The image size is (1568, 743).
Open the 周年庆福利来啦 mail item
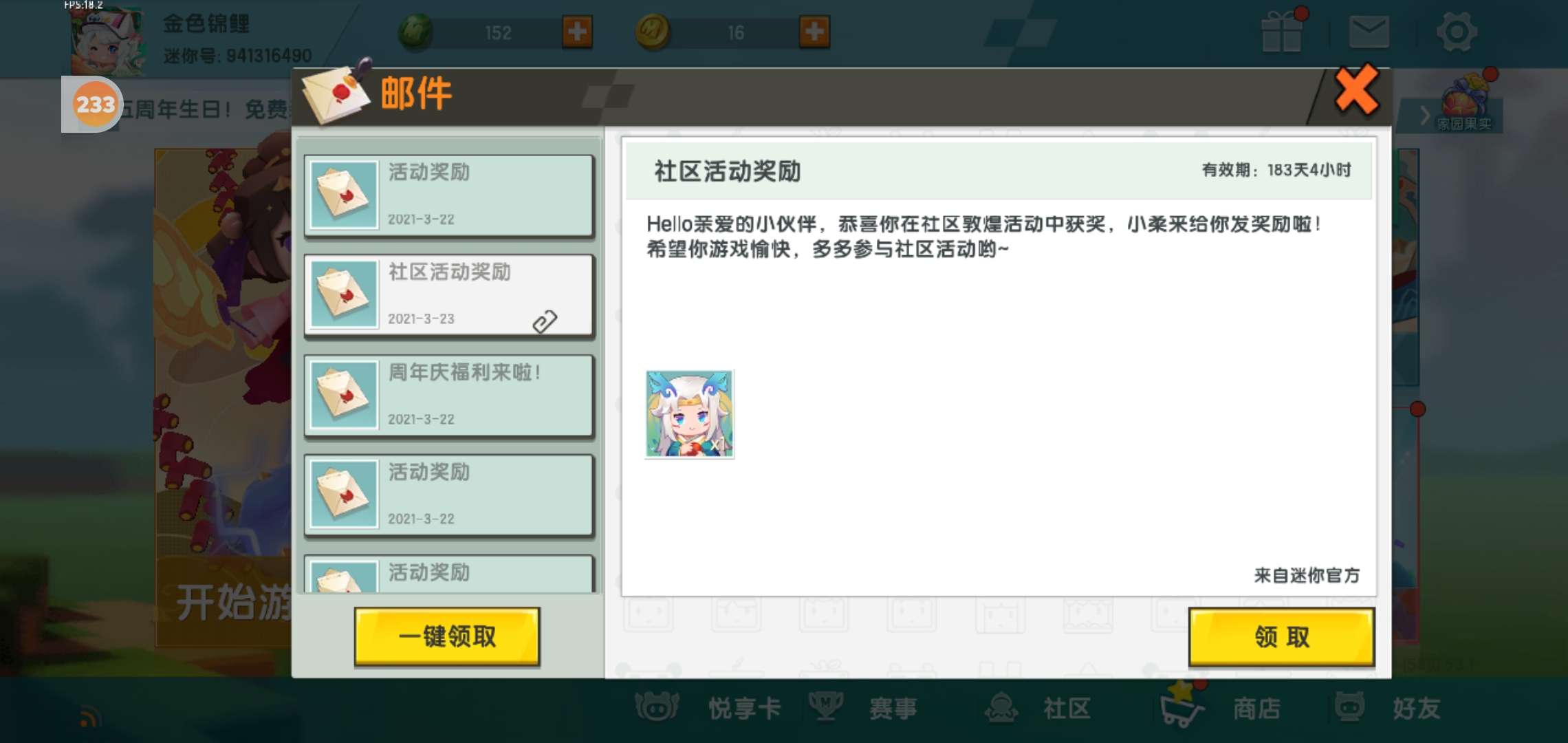449,396
